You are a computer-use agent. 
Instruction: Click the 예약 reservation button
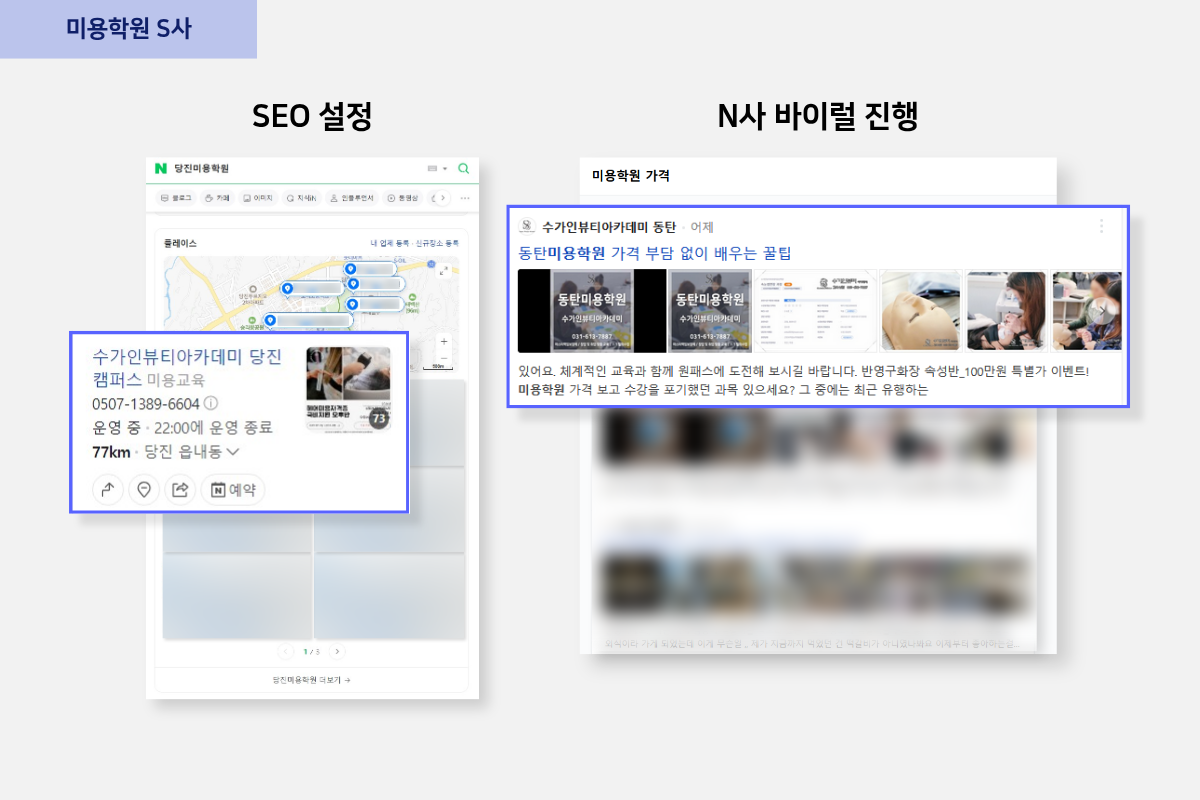pos(233,490)
